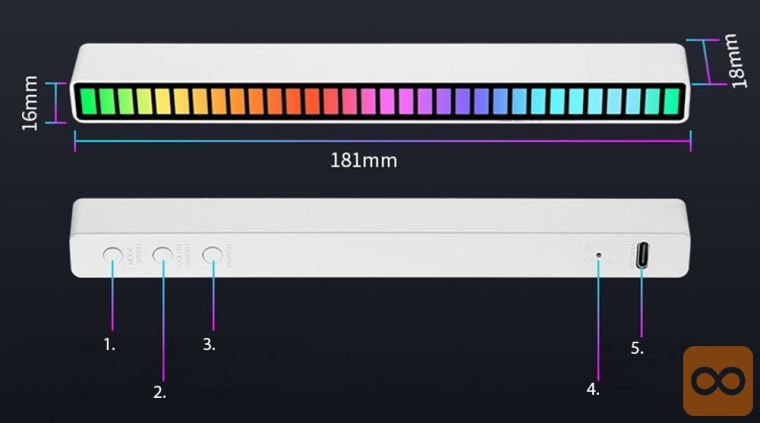This screenshot has height=423, width=760.
Task: Click the 181mm length label
Action: tap(364, 160)
